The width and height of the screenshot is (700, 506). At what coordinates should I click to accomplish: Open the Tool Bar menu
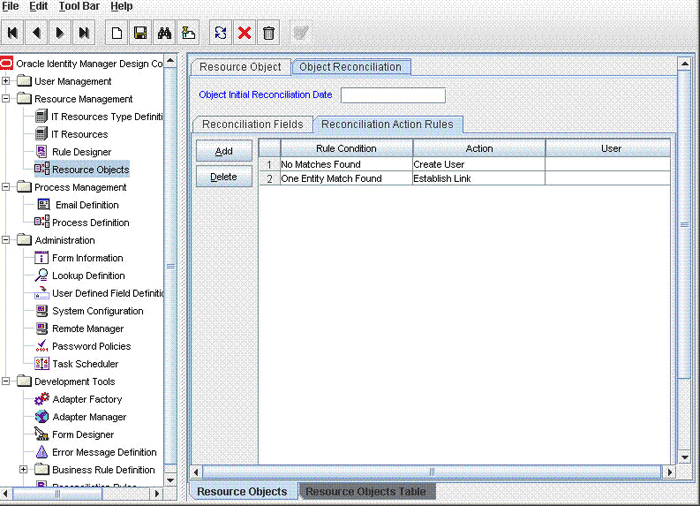[x=79, y=6]
